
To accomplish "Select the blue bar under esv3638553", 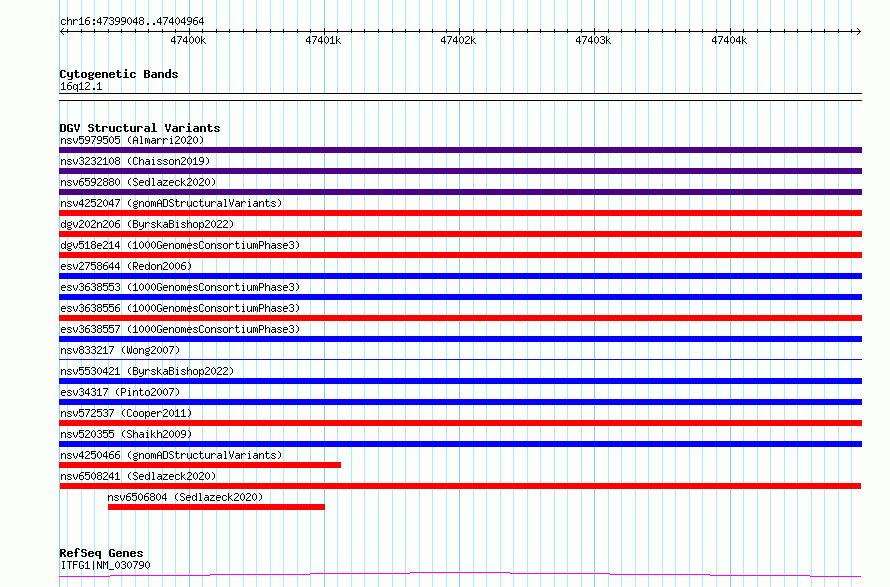I will tap(460, 297).
